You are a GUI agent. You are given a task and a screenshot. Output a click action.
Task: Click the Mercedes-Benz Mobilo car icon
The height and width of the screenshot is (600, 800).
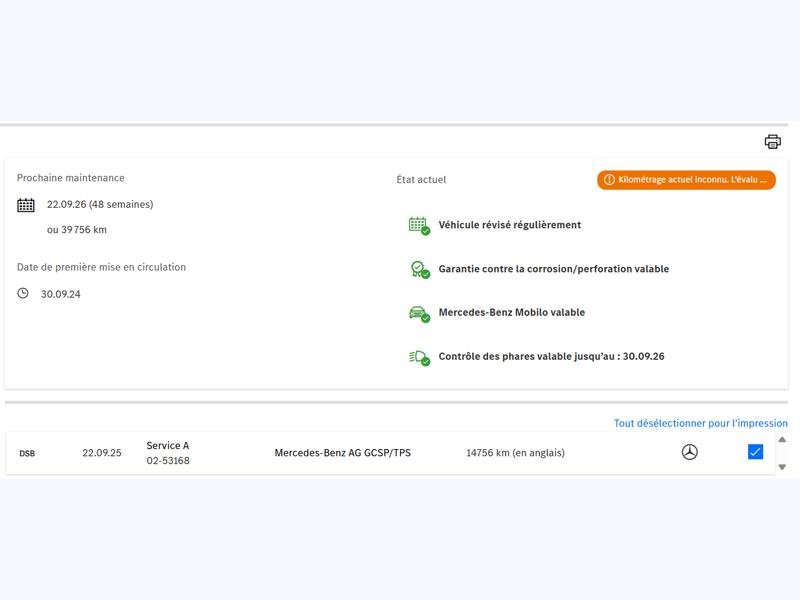click(419, 313)
